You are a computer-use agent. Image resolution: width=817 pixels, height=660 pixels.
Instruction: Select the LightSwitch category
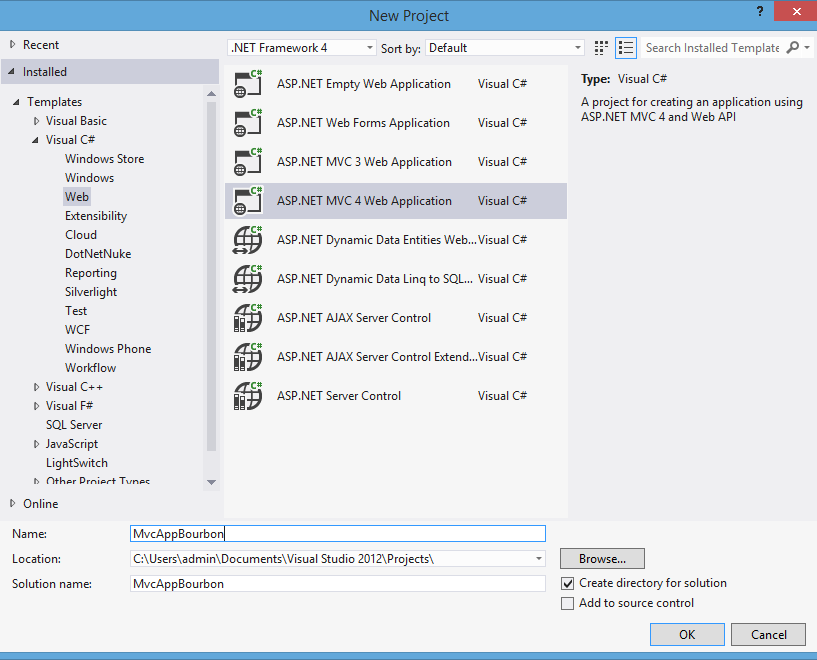coord(77,463)
